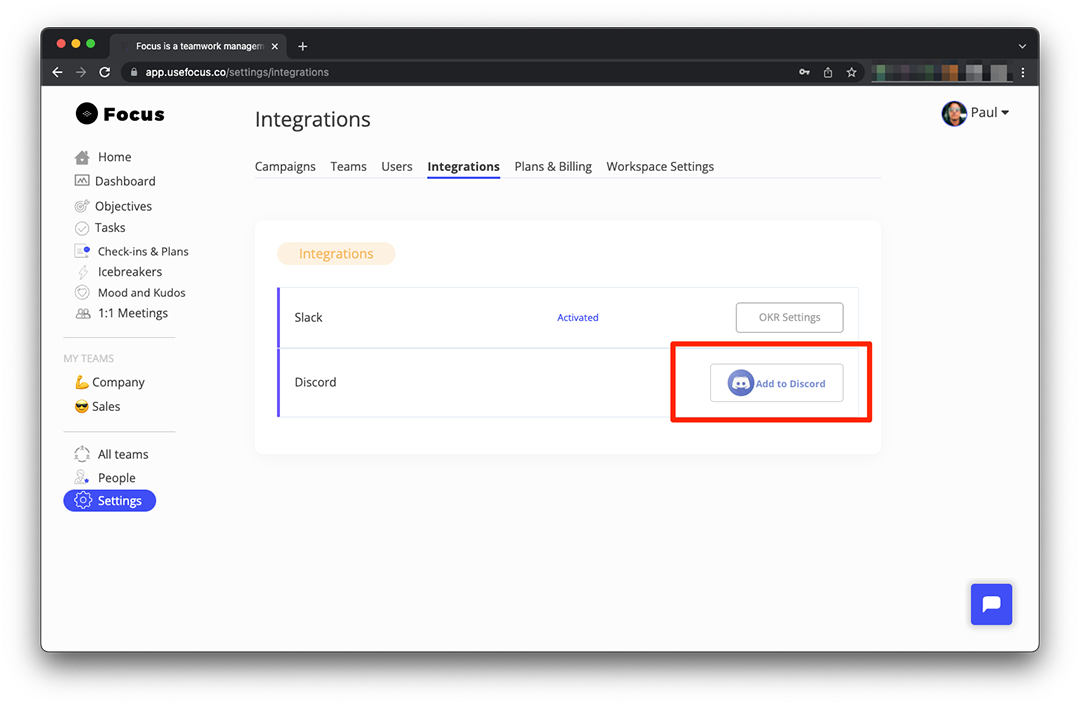1080x706 pixels.
Task: Click the 1:1 Meetings people icon
Action: [83, 313]
